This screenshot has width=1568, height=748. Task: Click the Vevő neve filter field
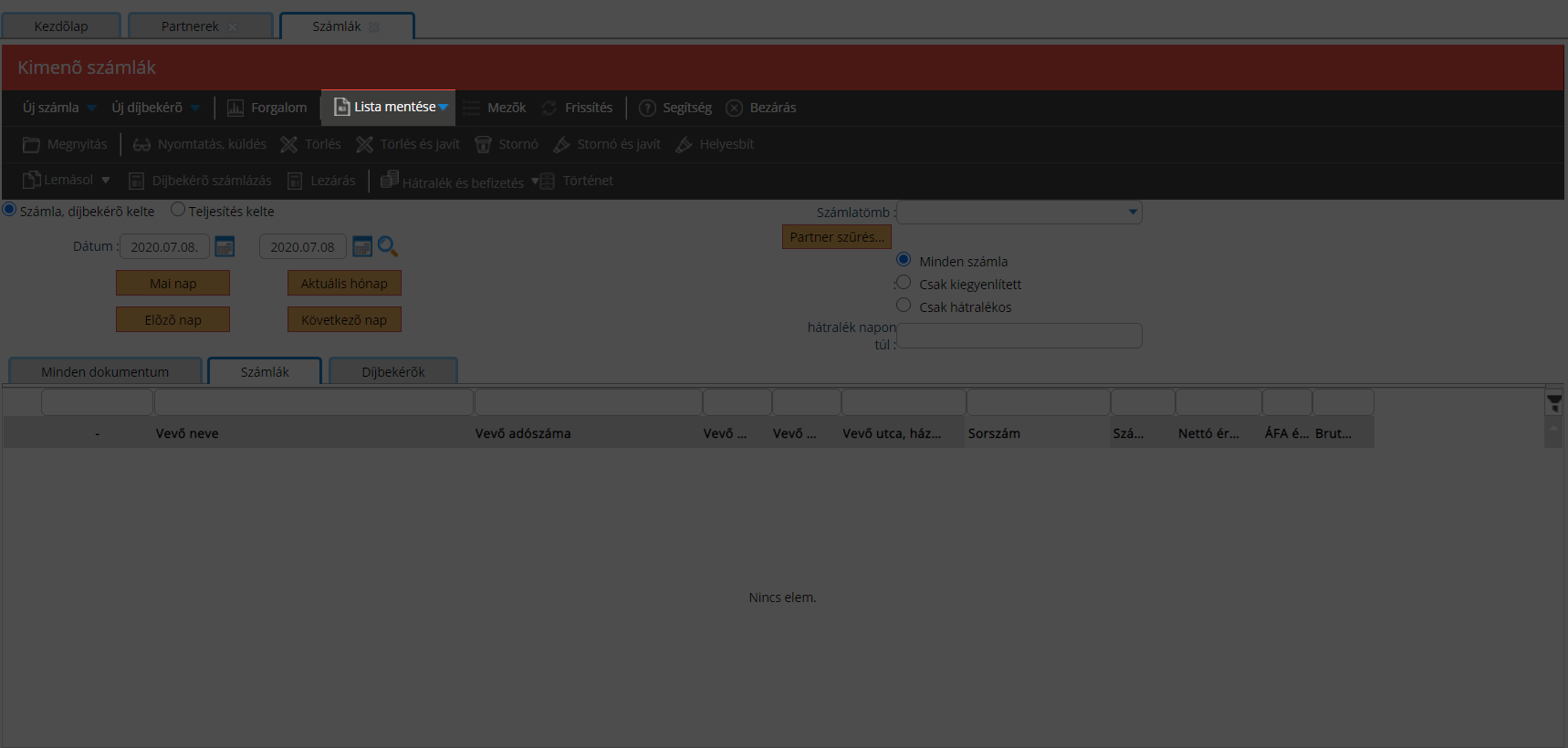coord(314,402)
